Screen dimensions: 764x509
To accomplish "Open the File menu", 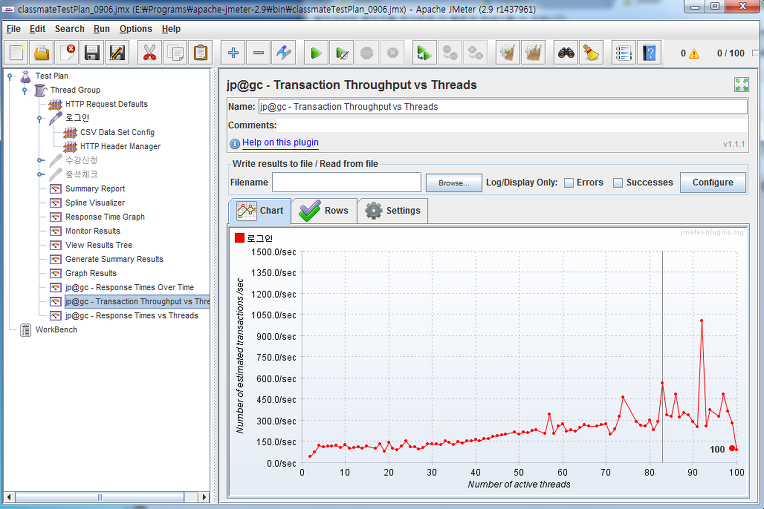I will tap(13, 29).
